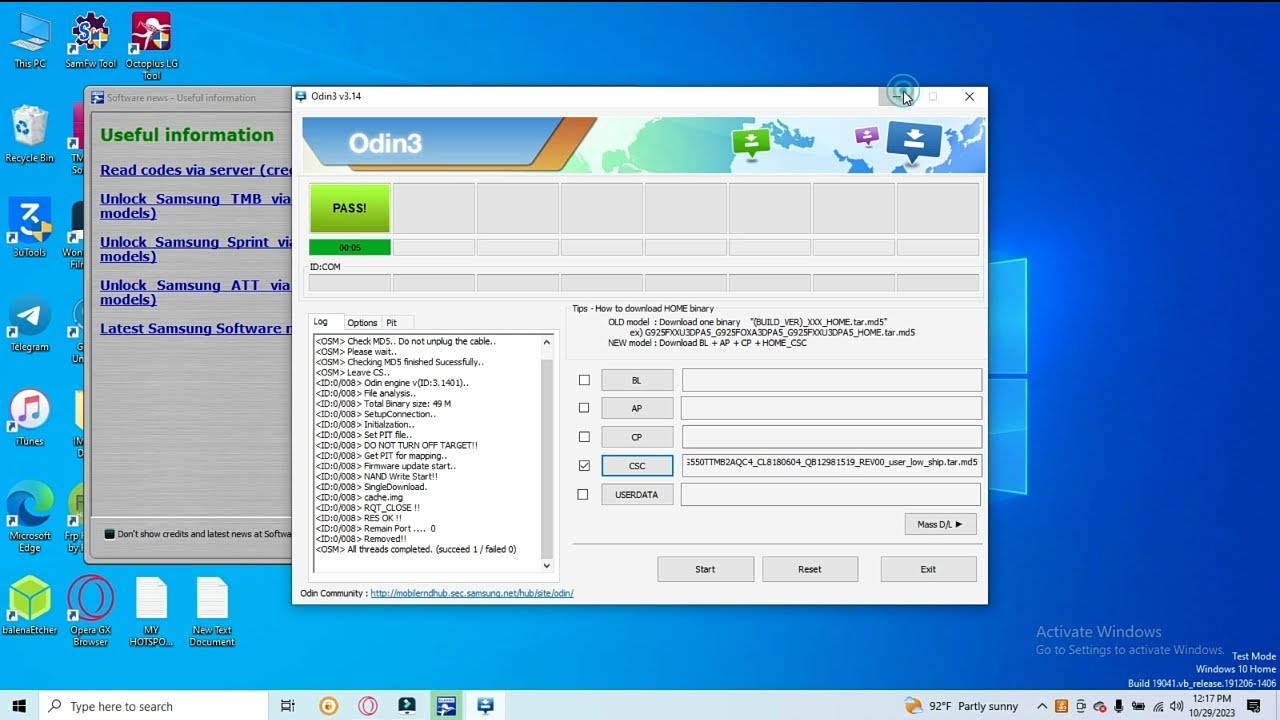This screenshot has width=1280, height=720.
Task: Enable the USERDATA checkbox
Action: pos(583,494)
